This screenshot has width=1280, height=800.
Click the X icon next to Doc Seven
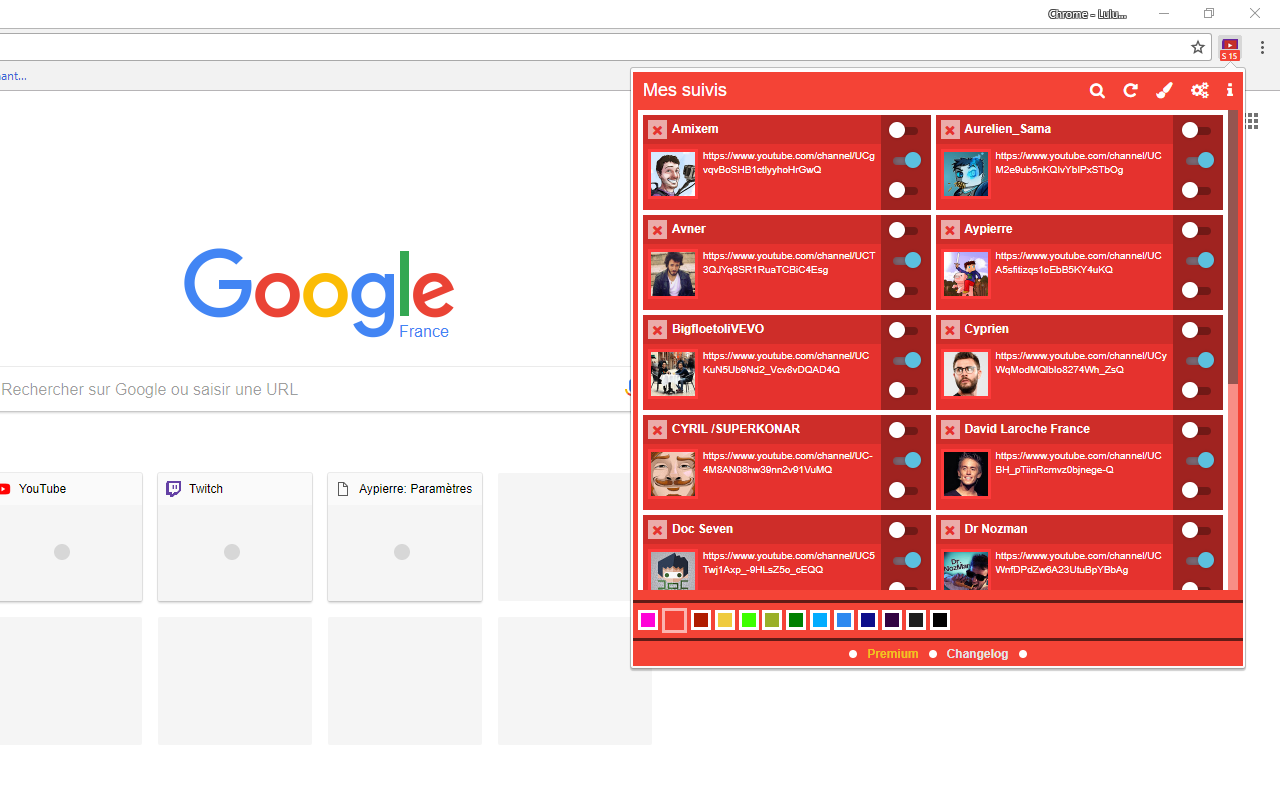point(657,530)
